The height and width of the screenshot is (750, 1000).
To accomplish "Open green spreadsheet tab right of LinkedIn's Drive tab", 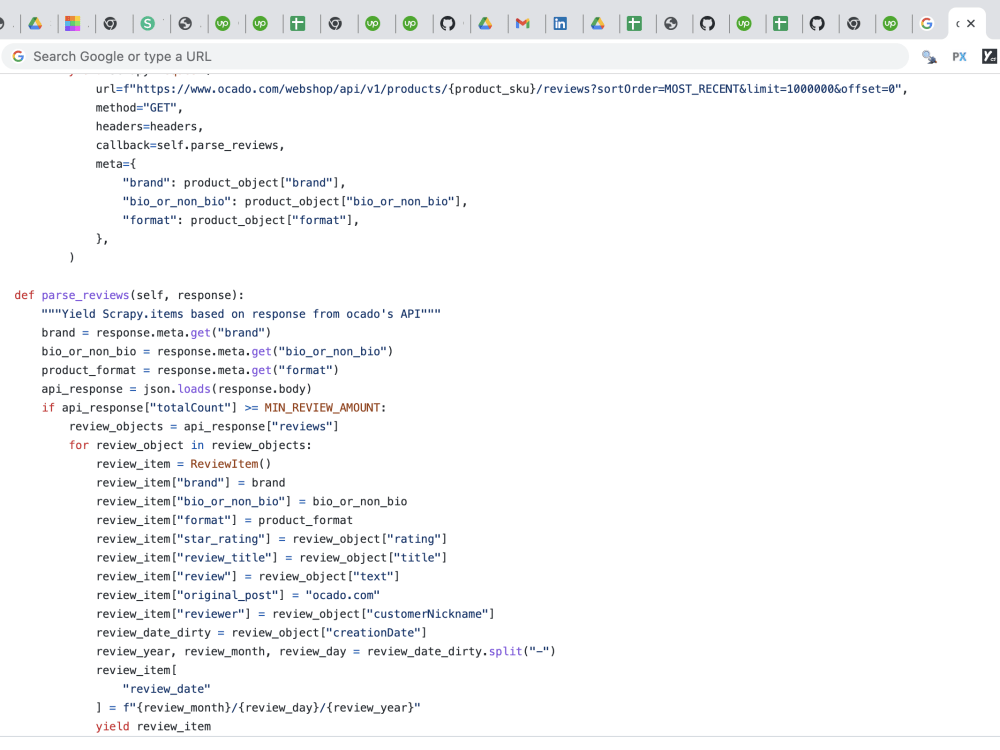I will [x=634, y=24].
